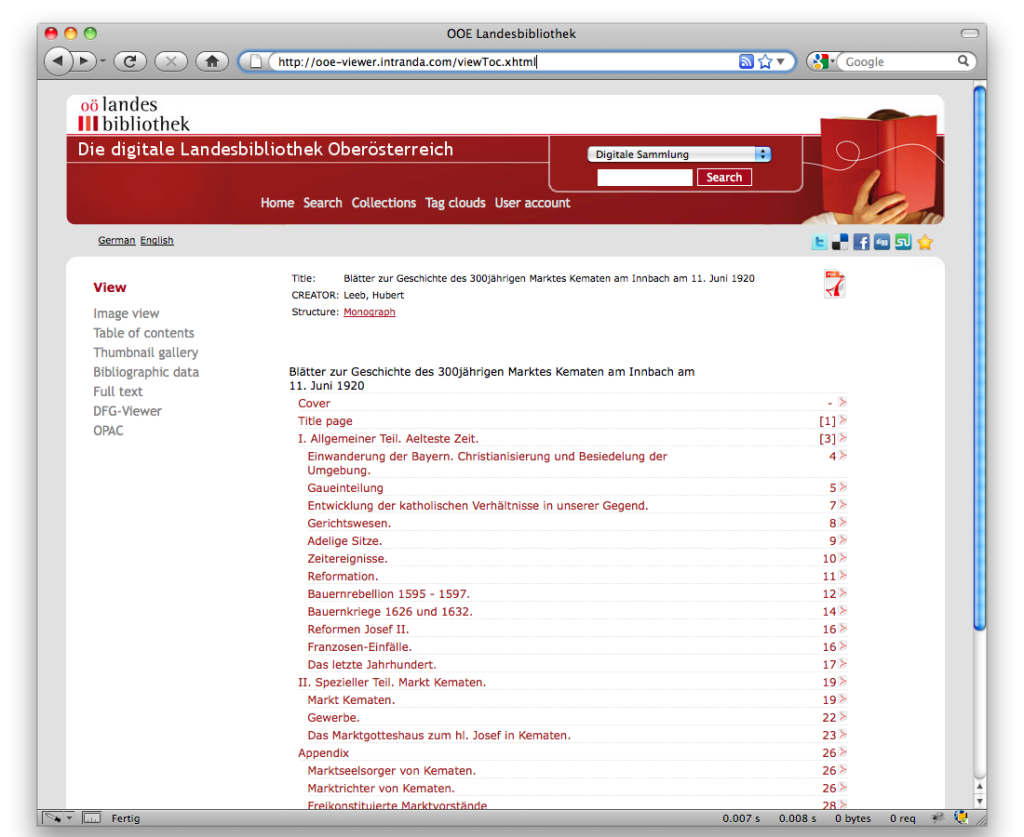The image size is (1024, 837).
Task: Open Bibliographic data in sidebar
Action: coord(146,372)
